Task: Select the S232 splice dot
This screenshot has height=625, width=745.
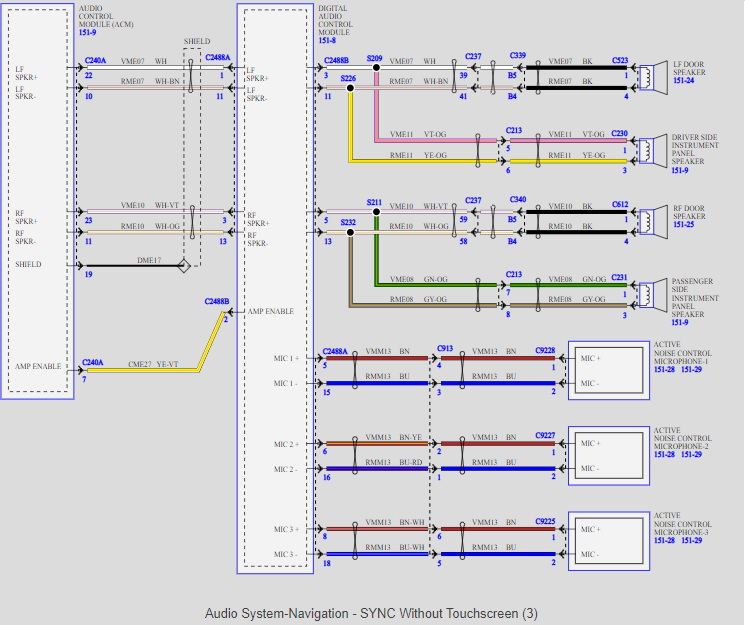Action: click(x=350, y=232)
